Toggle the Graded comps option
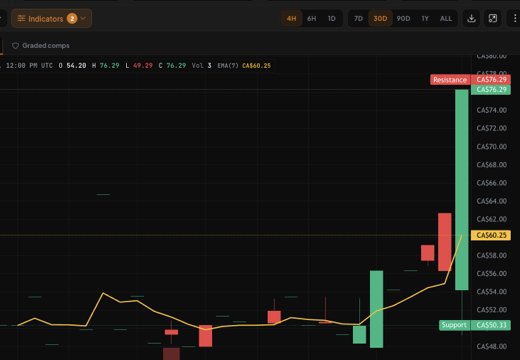This screenshot has height=360, width=520. [x=41, y=46]
